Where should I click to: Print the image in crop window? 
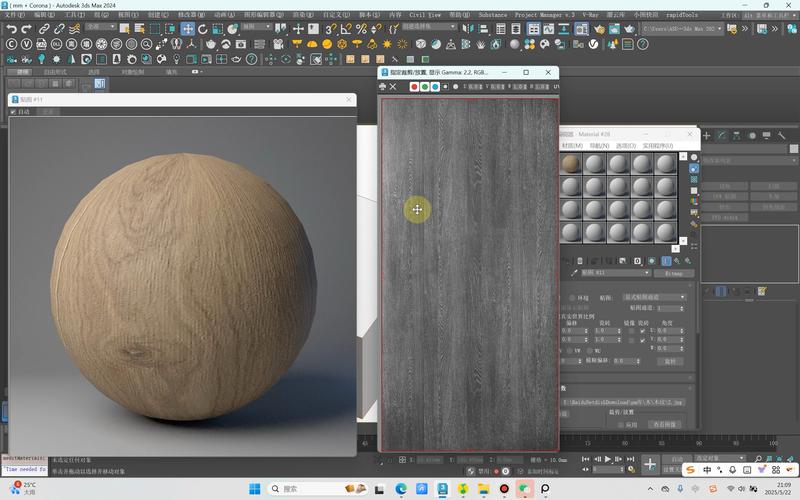click(x=383, y=87)
